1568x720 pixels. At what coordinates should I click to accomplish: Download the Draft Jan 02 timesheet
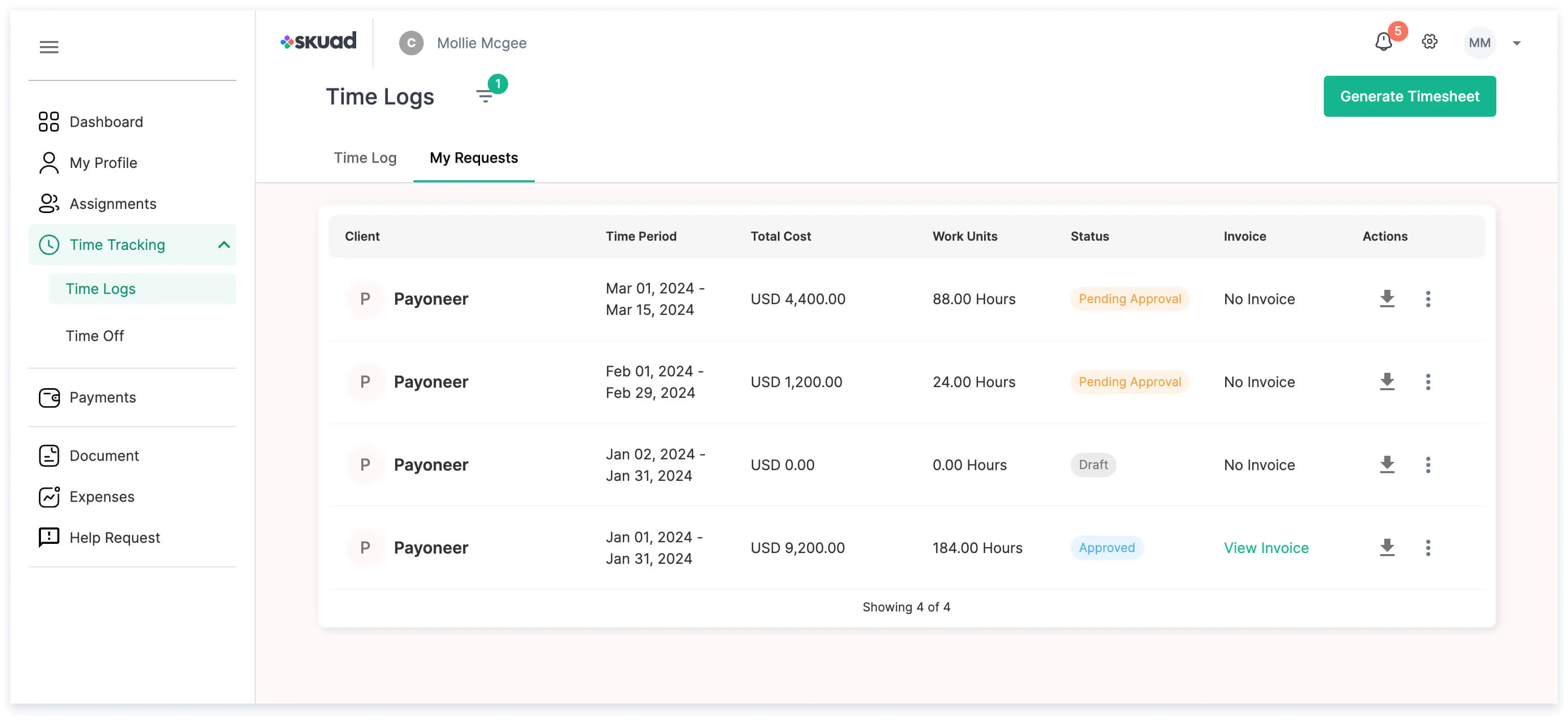tap(1387, 465)
